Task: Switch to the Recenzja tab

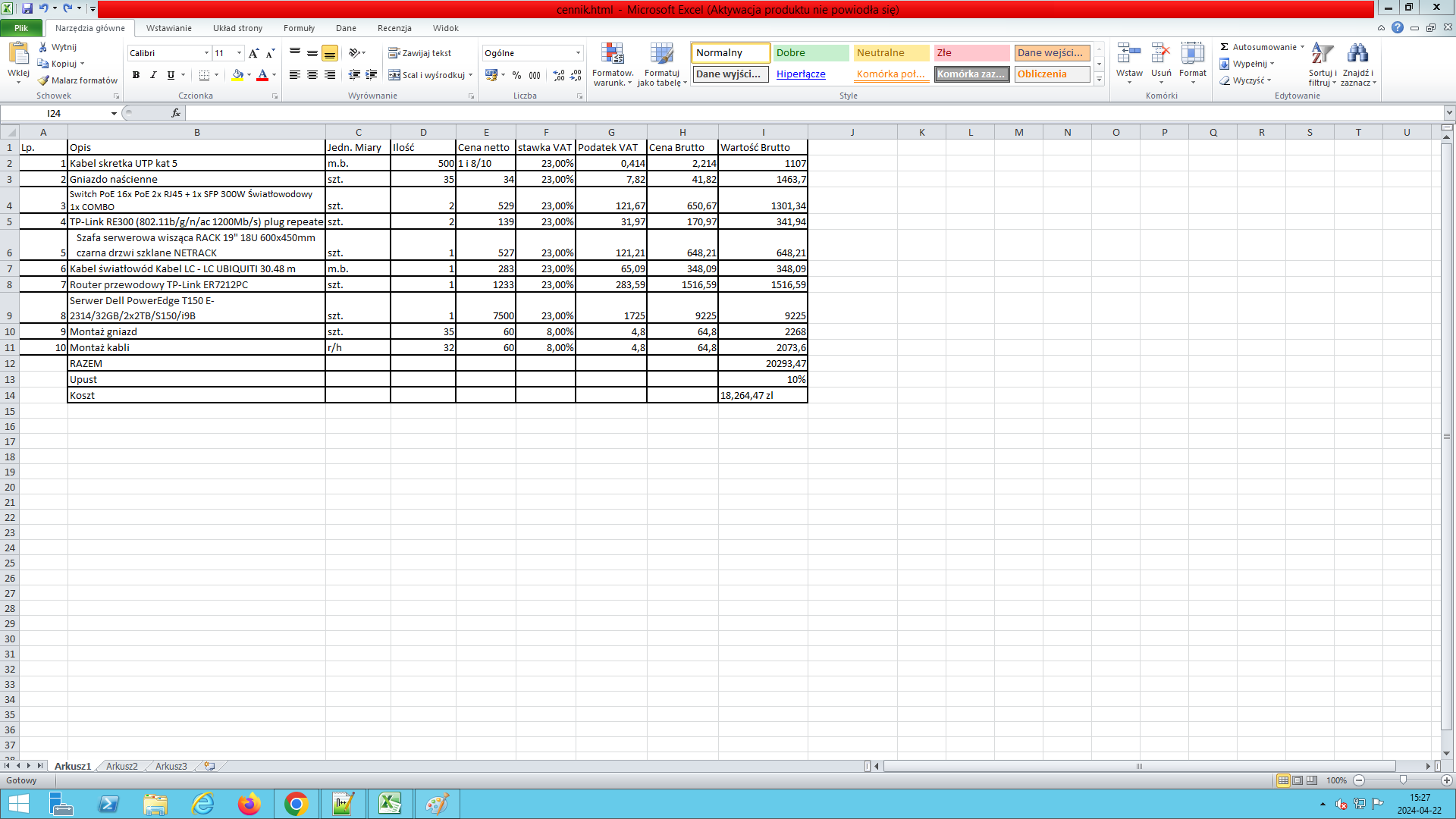Action: [x=394, y=28]
